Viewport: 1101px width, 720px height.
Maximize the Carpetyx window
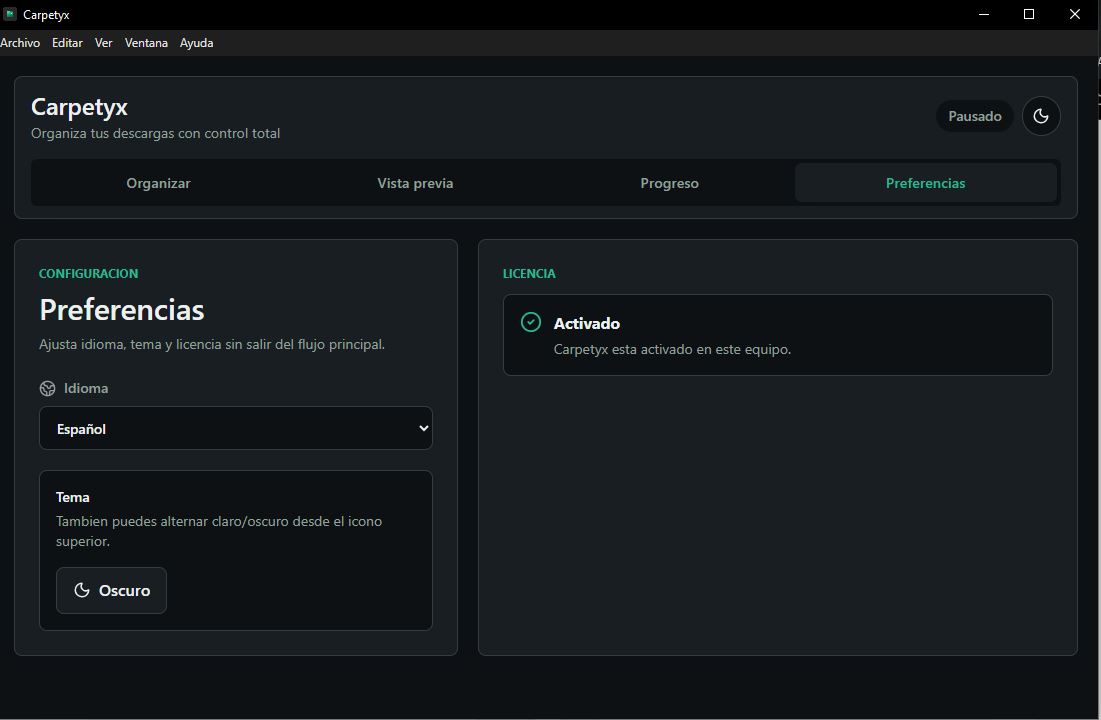click(x=1029, y=14)
